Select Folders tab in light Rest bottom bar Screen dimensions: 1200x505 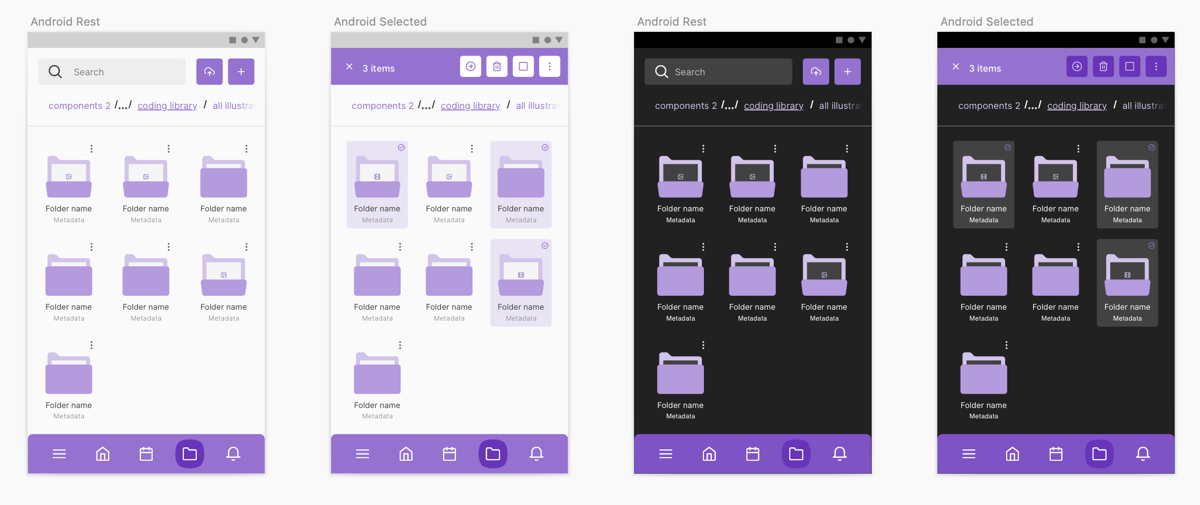(190, 454)
